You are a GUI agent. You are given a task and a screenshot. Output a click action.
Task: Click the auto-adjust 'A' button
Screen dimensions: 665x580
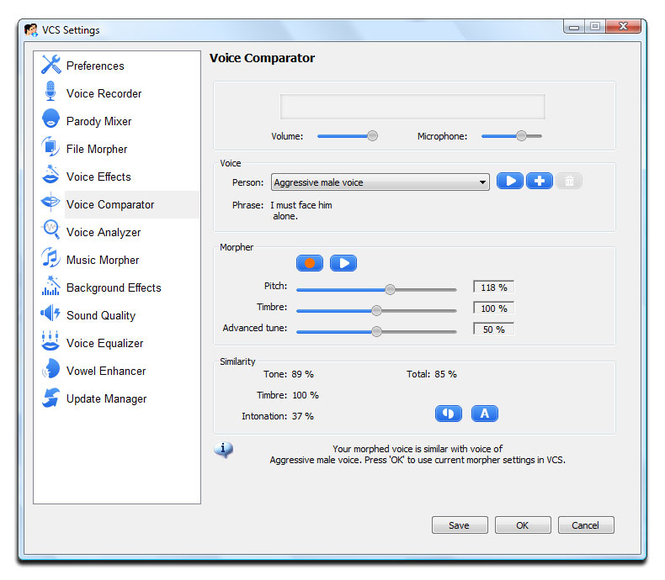click(485, 413)
